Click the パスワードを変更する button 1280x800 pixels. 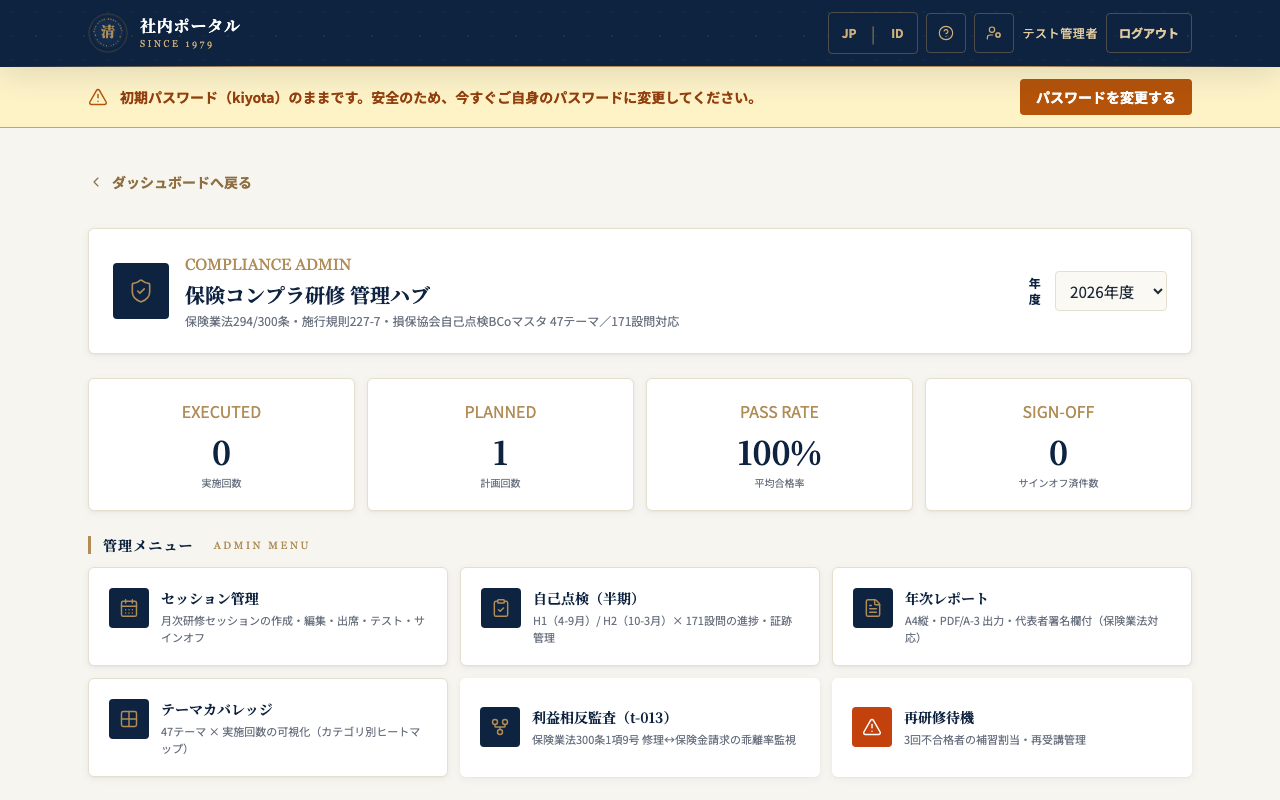1106,97
